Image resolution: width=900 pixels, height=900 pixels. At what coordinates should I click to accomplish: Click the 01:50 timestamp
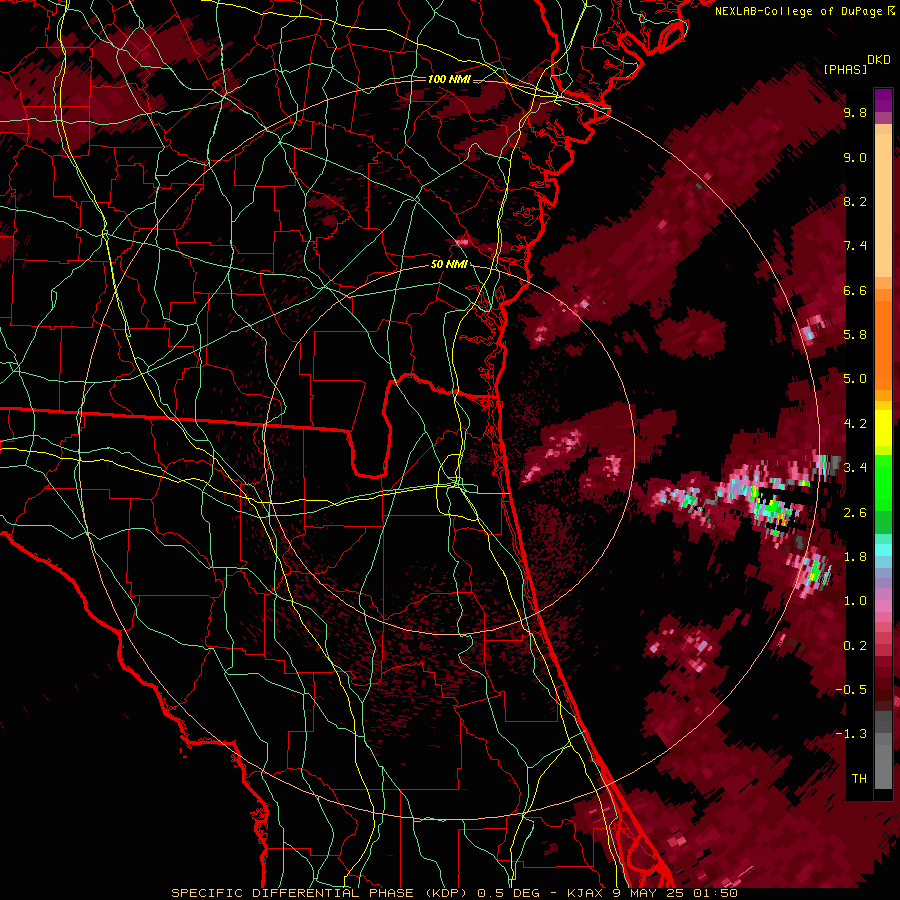tap(715, 893)
